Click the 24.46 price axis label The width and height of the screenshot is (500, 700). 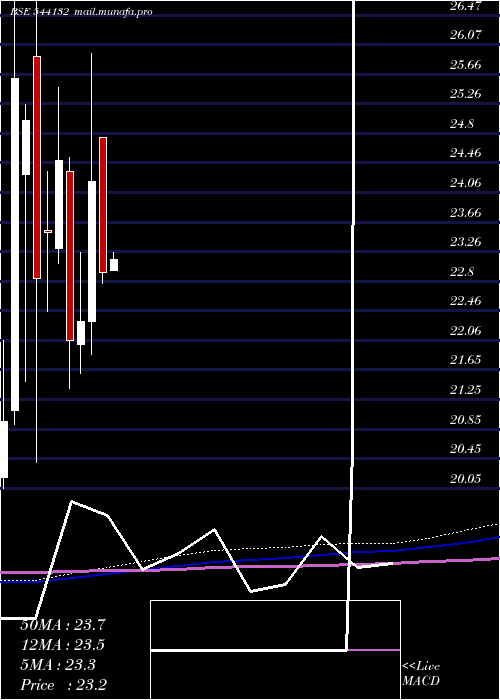[466, 153]
